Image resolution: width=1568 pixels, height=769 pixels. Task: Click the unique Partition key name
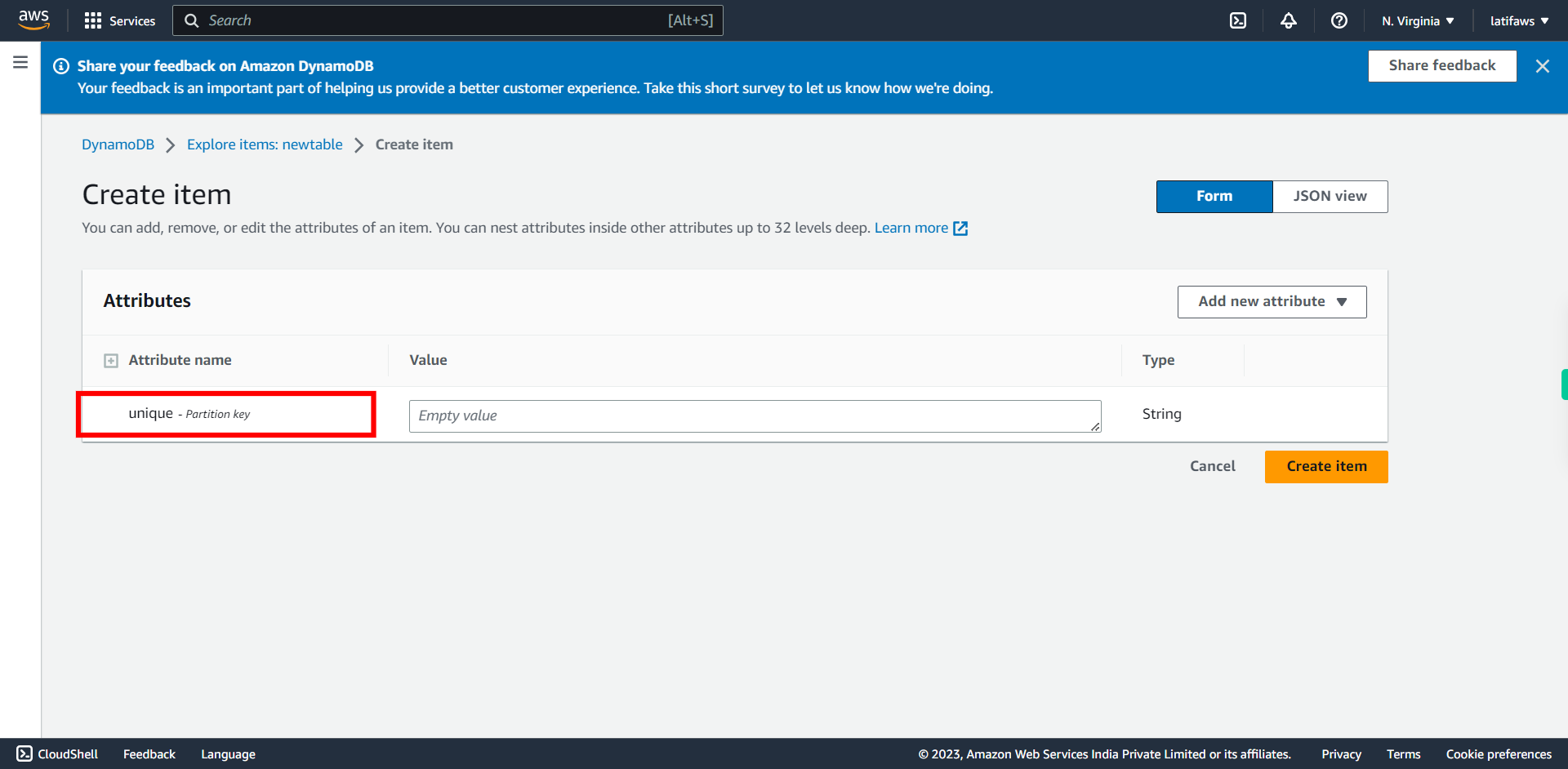click(189, 414)
